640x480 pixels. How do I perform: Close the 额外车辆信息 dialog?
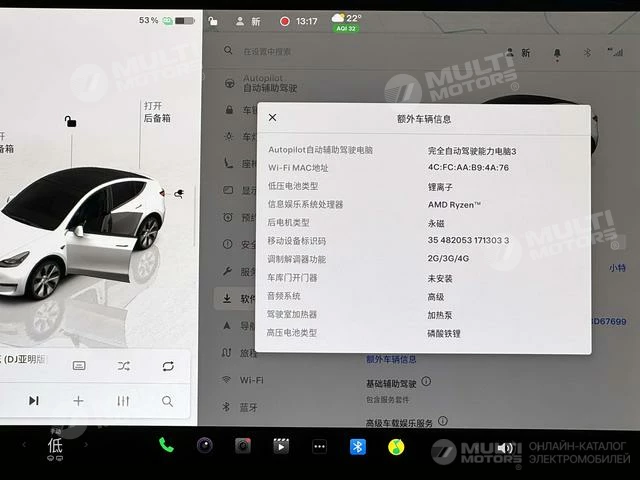[273, 118]
